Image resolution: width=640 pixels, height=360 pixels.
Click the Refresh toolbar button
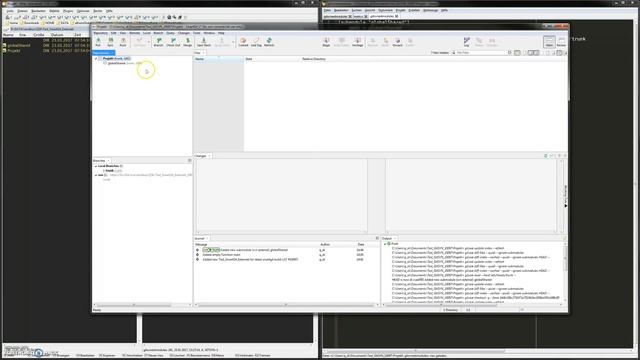269,42
